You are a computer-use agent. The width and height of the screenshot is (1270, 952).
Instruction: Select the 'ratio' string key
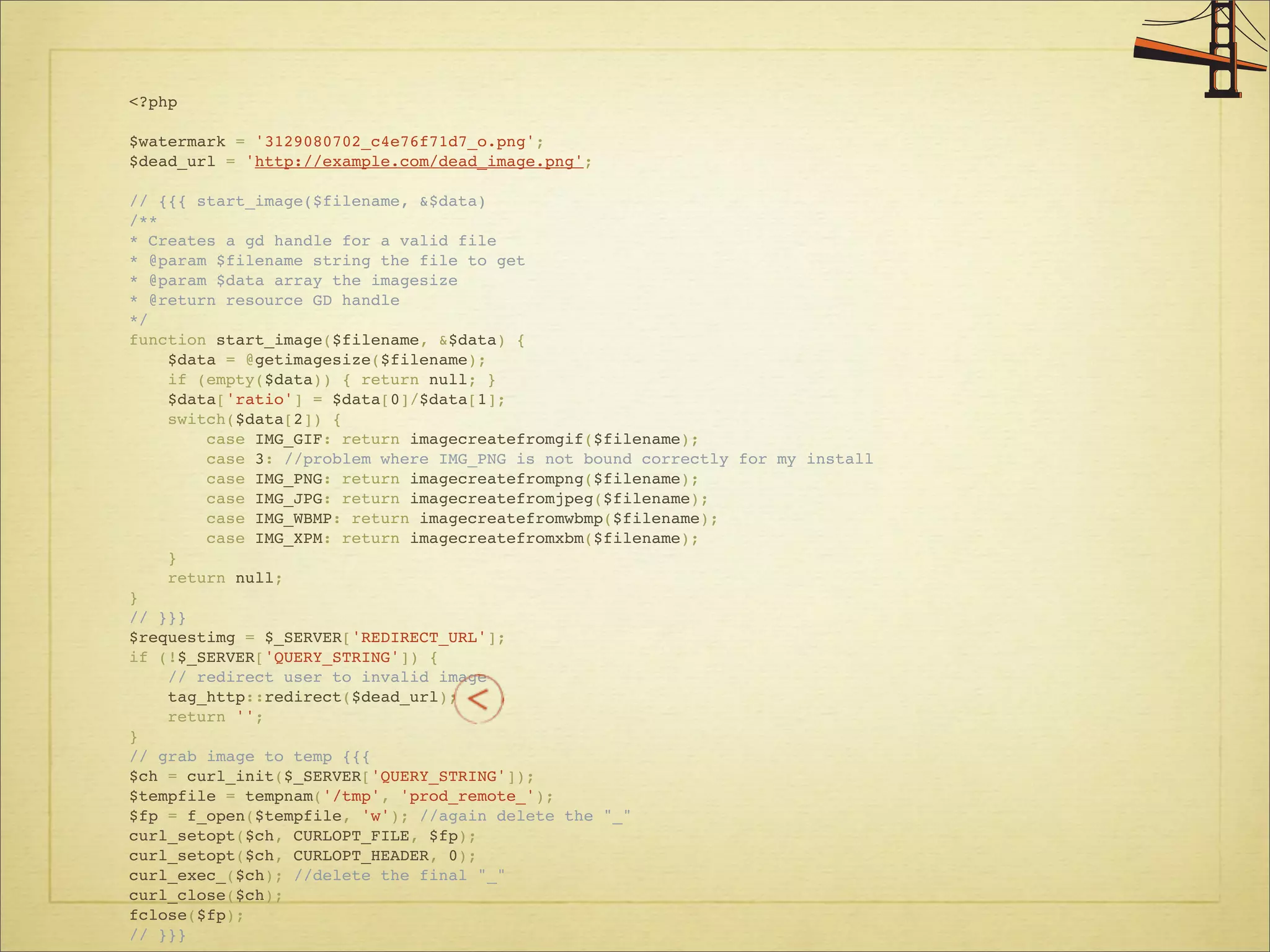tap(259, 400)
